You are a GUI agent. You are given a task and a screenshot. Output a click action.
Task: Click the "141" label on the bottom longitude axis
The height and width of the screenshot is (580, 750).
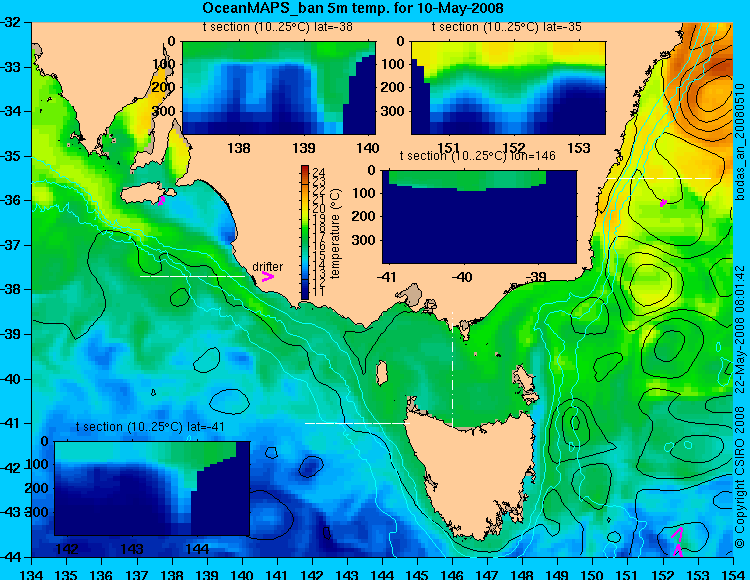point(277,574)
